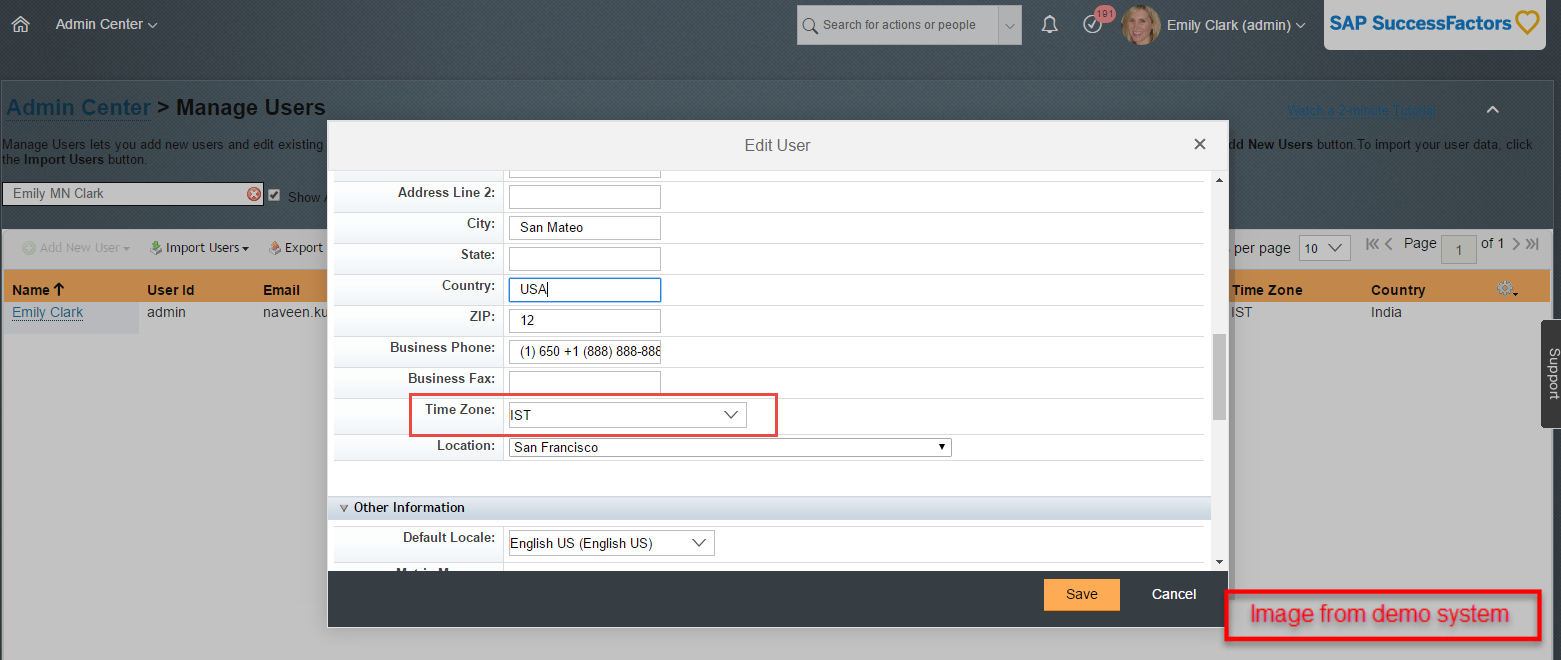Open the Time Zone dropdown showing IST
Image resolution: width=1561 pixels, height=660 pixels.
click(x=627, y=415)
